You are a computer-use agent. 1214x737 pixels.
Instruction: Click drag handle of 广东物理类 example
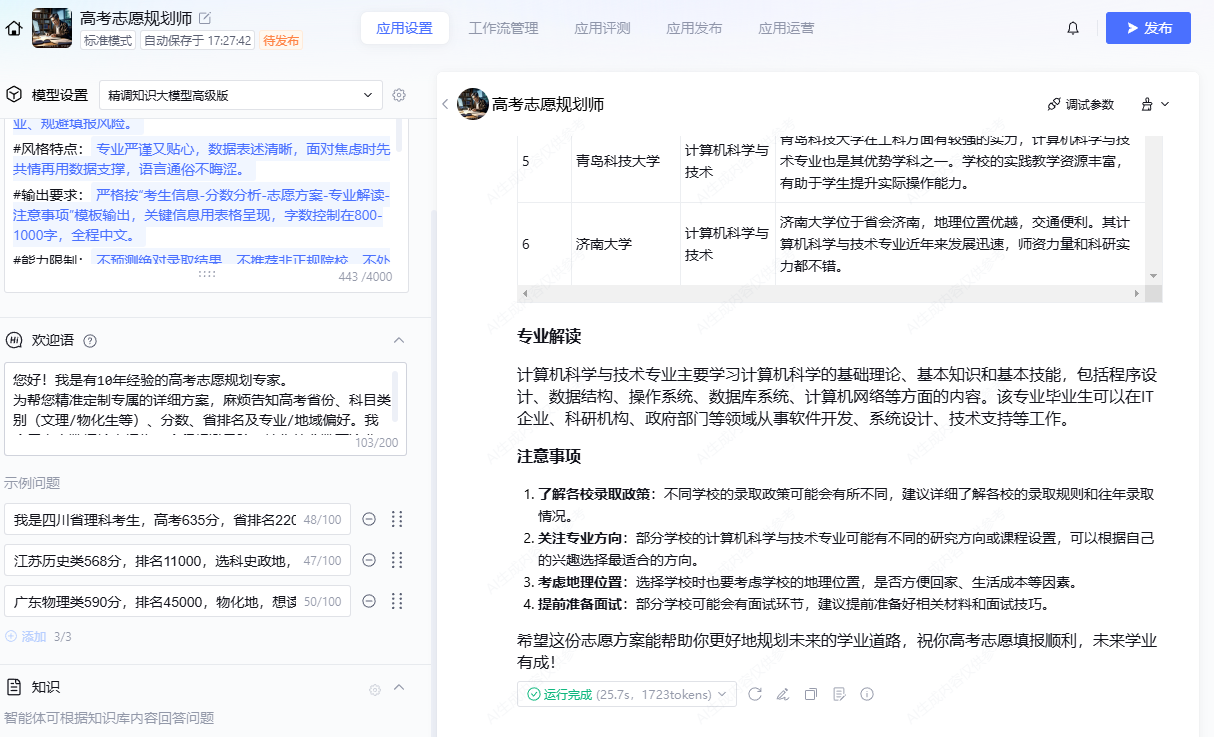pos(397,601)
